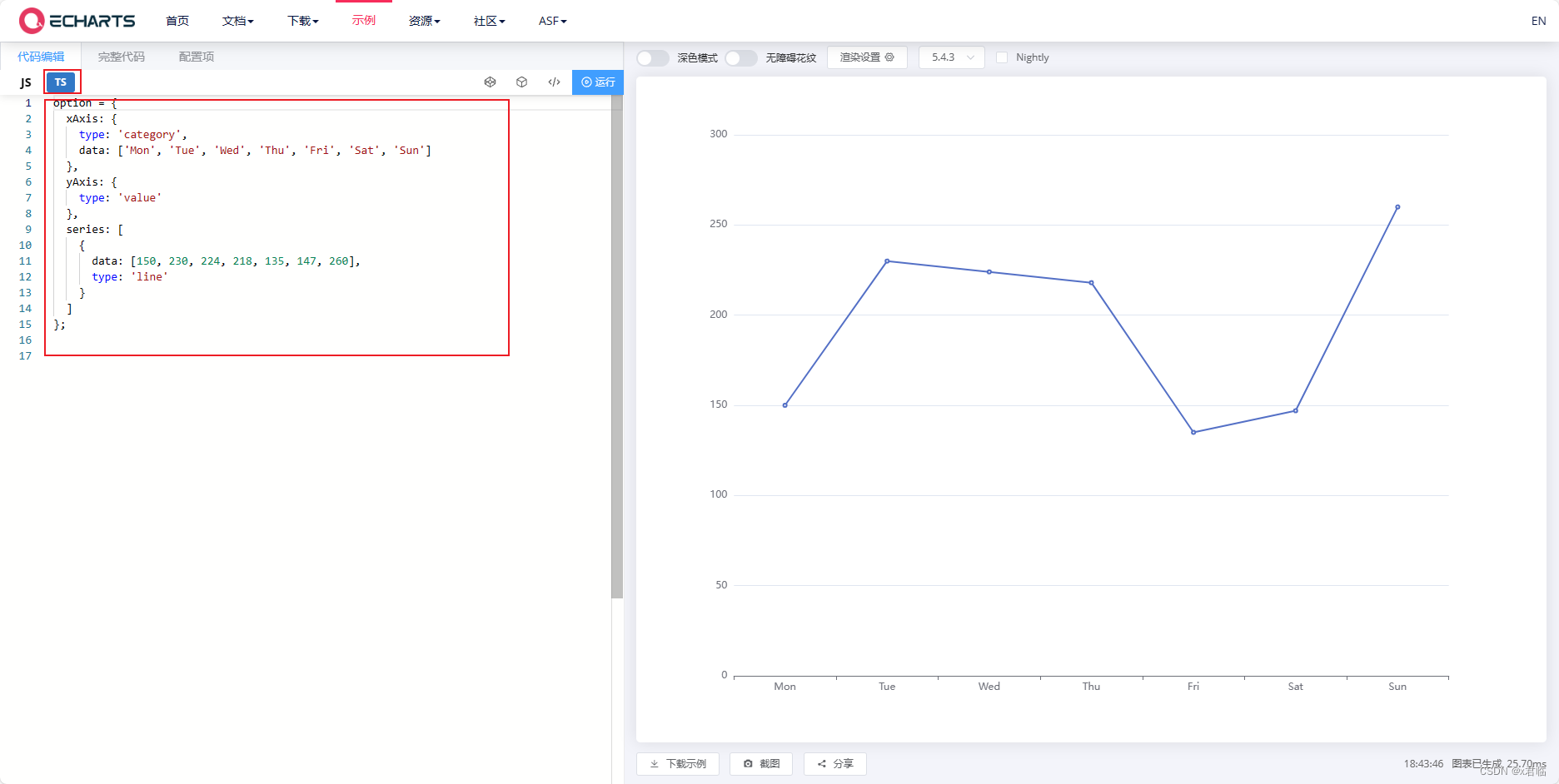
Task: Click the 下载示例 download example button
Action: pos(677,763)
